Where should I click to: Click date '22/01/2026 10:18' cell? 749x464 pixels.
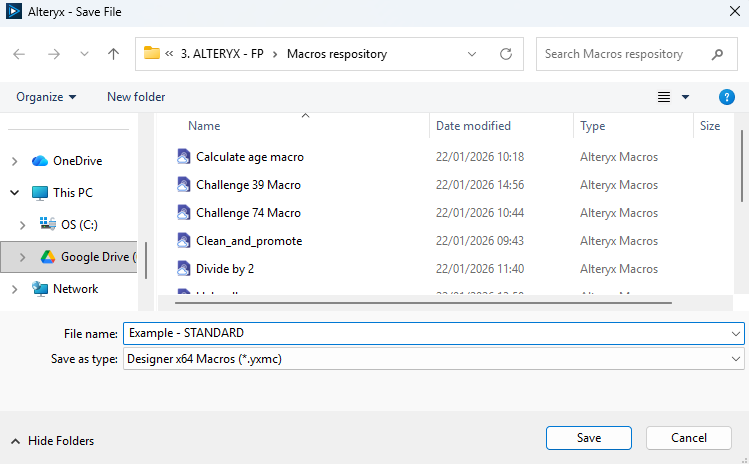(480, 157)
